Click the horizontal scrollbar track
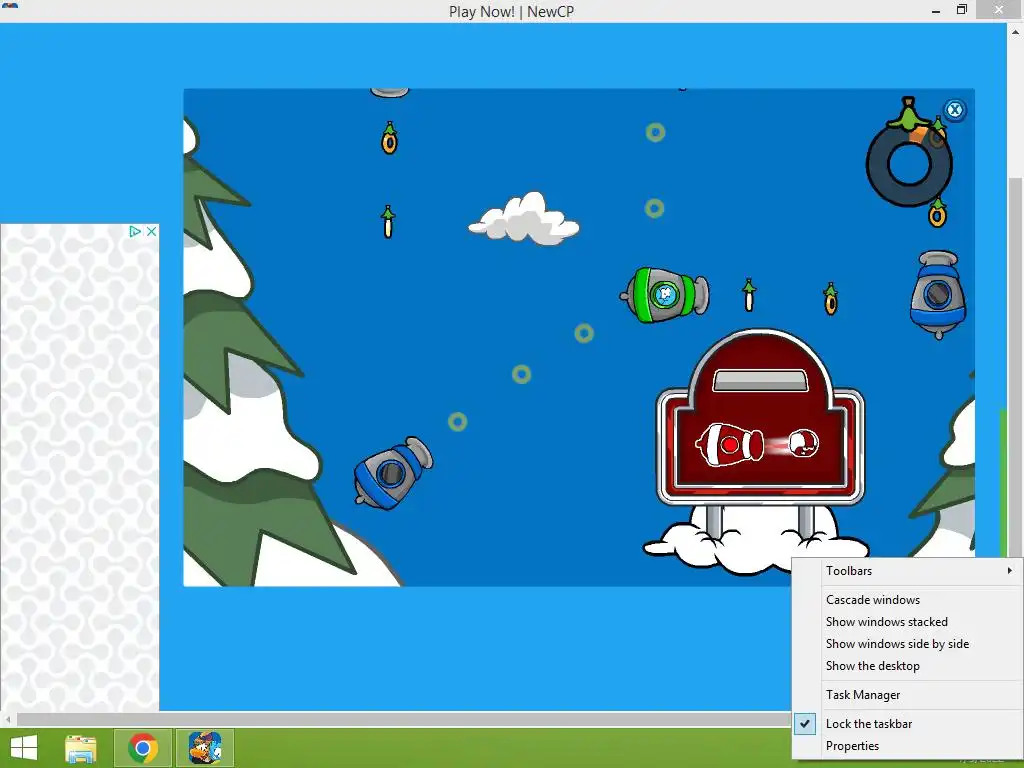 (404, 719)
